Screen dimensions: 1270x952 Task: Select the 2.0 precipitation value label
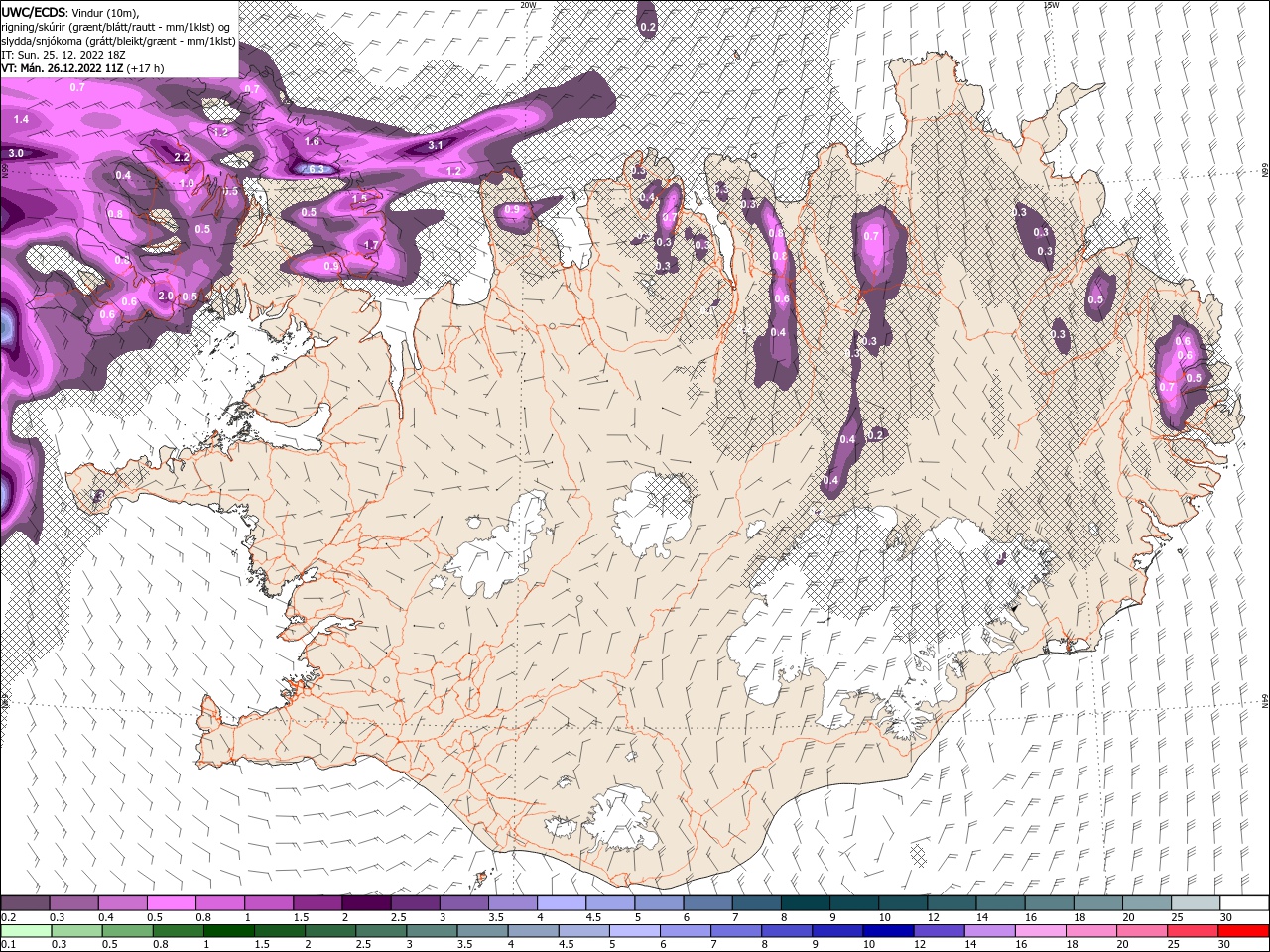166,297
